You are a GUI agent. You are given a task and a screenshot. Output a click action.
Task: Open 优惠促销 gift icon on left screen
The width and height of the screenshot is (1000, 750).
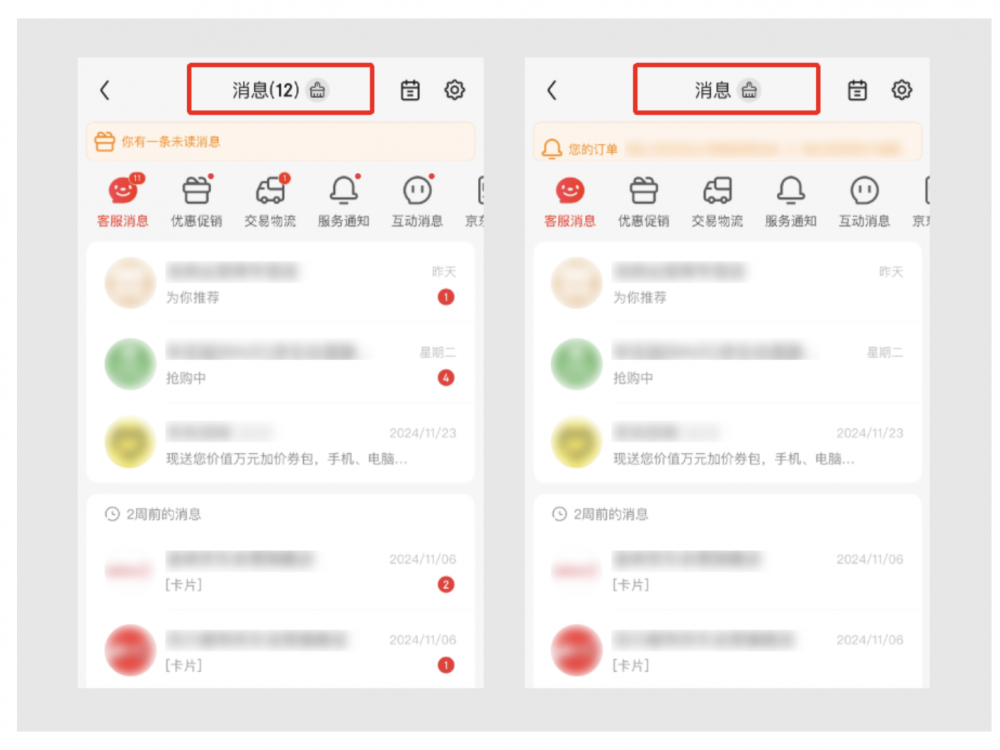click(x=196, y=201)
